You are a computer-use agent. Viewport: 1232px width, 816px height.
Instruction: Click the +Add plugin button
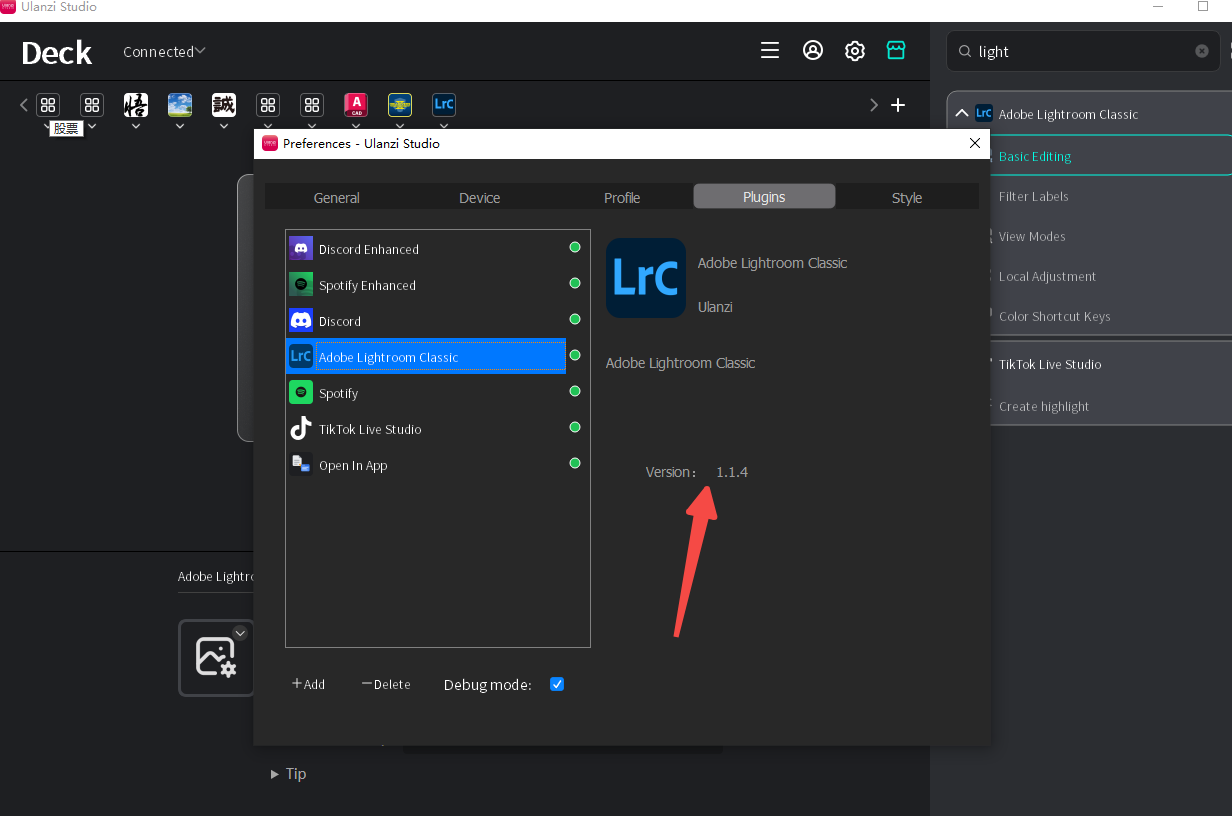tap(308, 684)
